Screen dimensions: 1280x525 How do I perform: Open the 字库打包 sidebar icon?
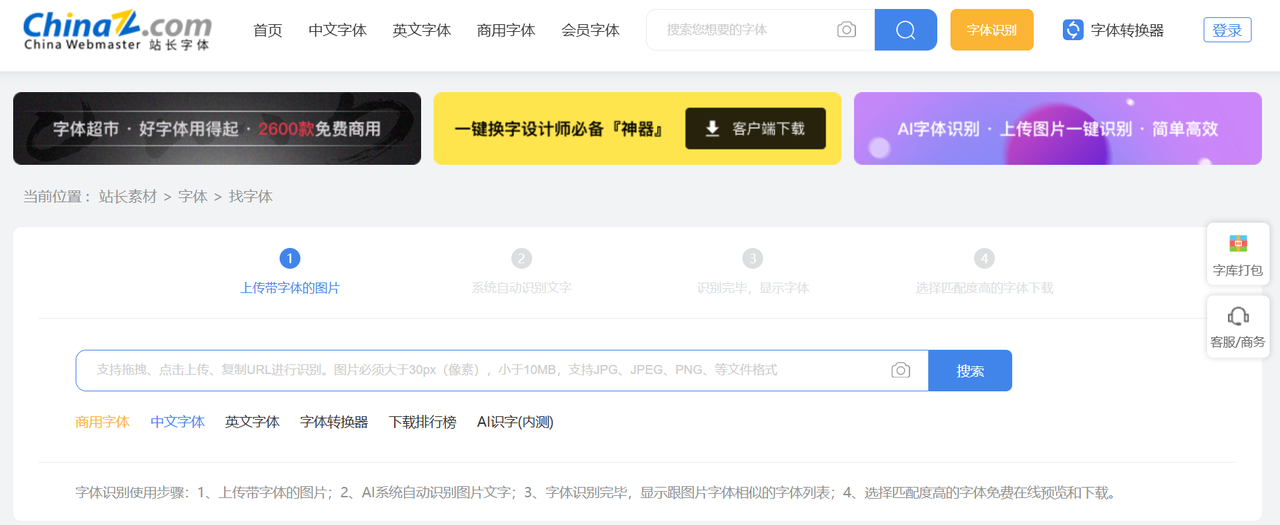(1238, 244)
